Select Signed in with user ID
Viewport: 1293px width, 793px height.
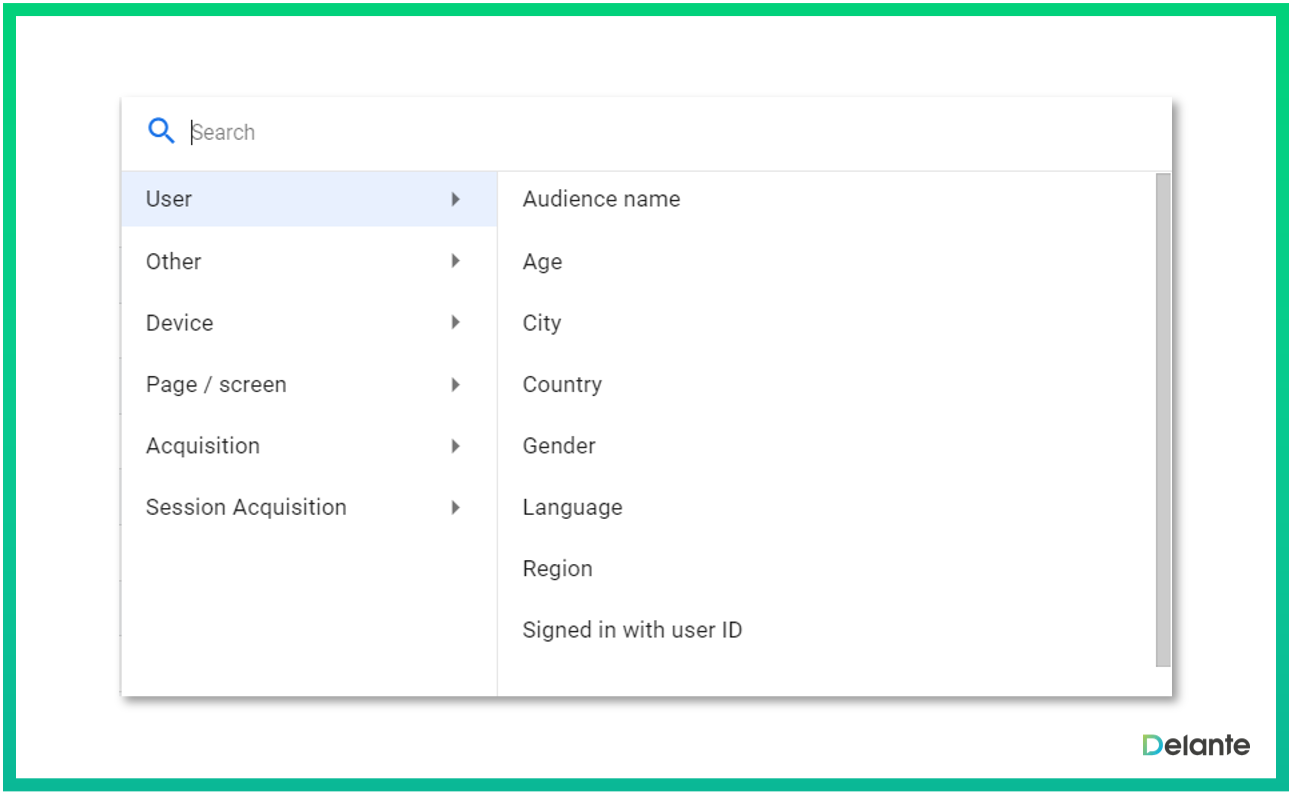[632, 630]
